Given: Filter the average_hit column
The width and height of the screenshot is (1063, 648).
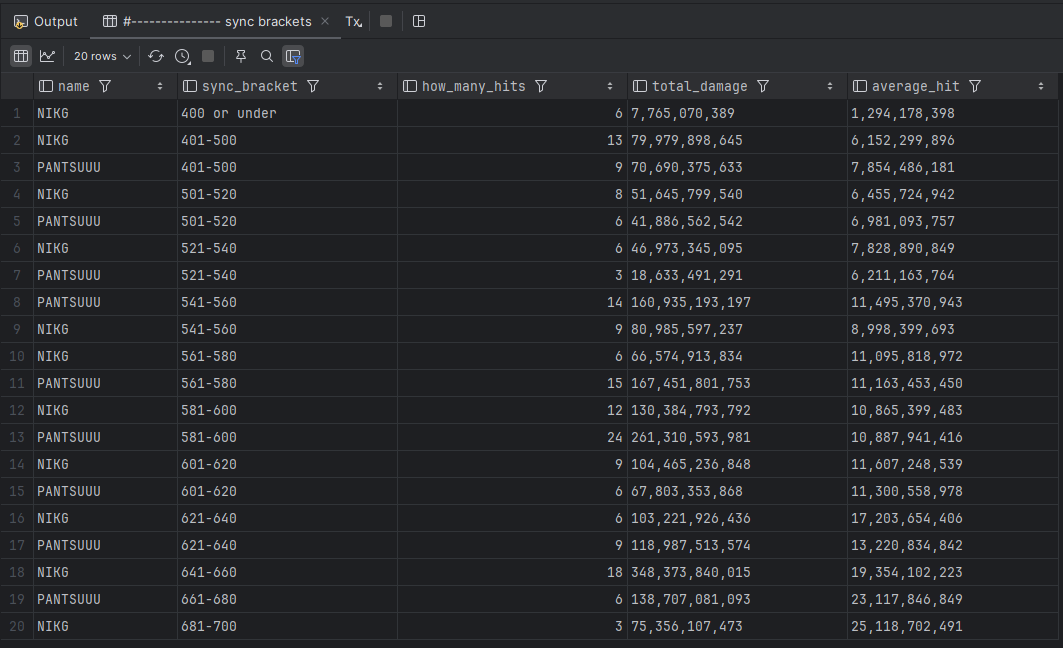Looking at the screenshot, I should pos(975,86).
